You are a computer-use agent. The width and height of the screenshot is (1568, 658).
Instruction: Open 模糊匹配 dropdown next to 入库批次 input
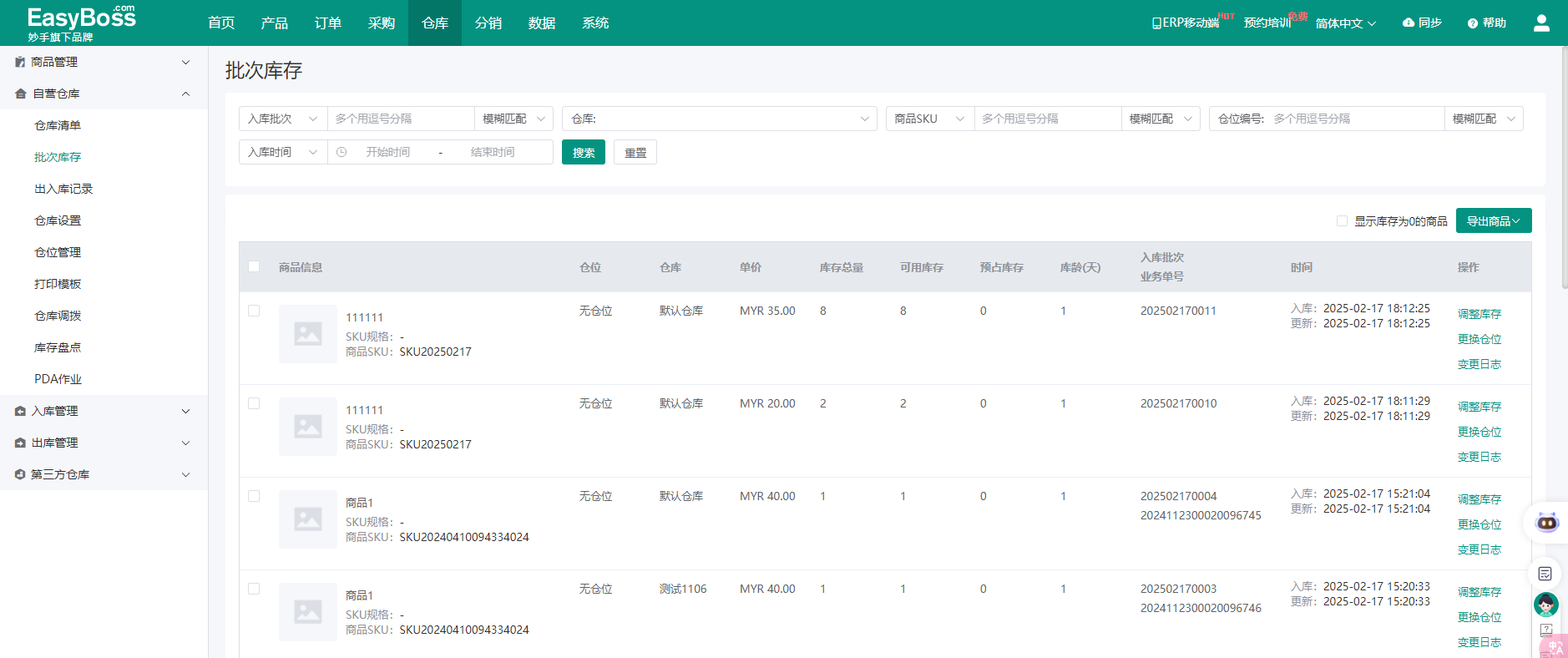tap(513, 119)
